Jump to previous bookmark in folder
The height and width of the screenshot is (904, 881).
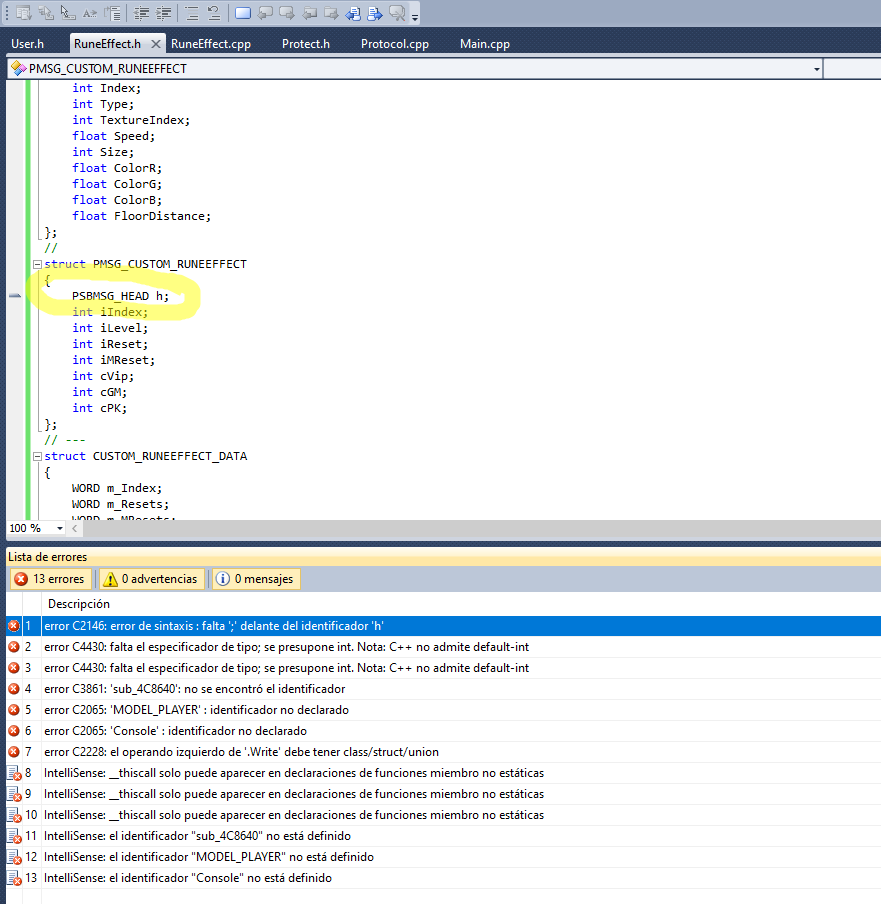click(310, 13)
